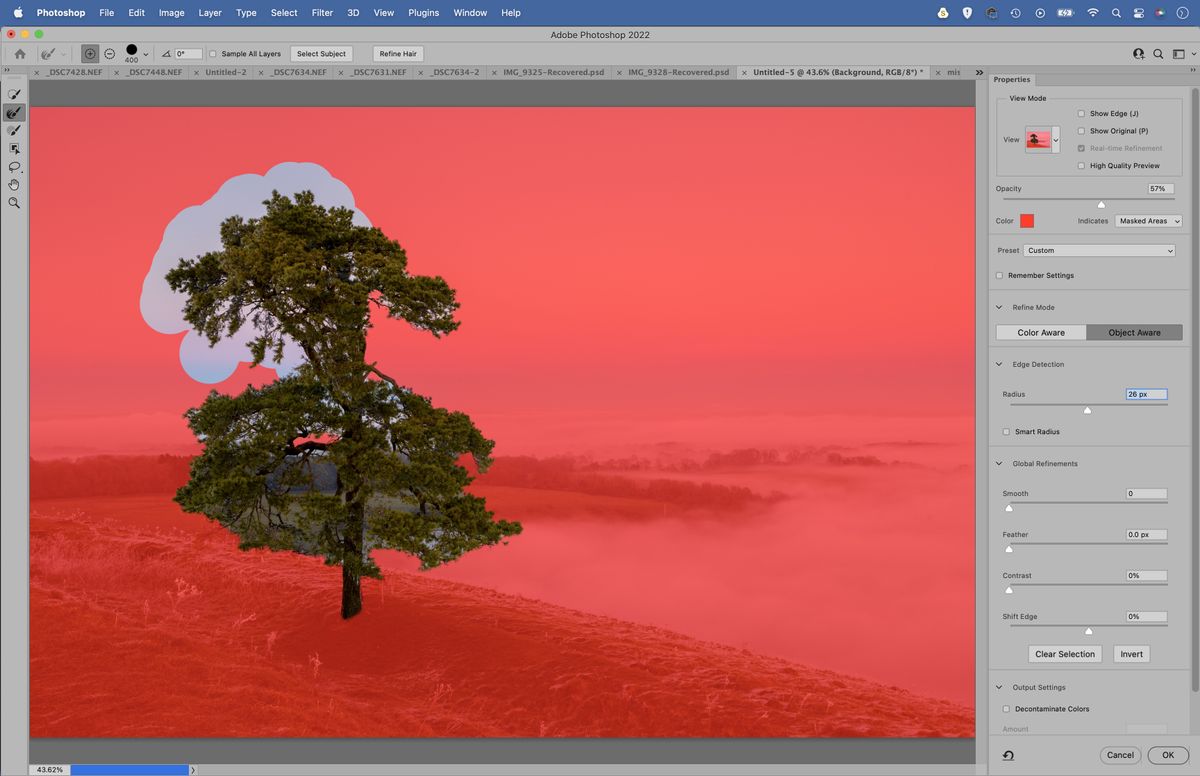Enable the Sample All Layers option
The width and height of the screenshot is (1200, 776).
pyautogui.click(x=214, y=53)
